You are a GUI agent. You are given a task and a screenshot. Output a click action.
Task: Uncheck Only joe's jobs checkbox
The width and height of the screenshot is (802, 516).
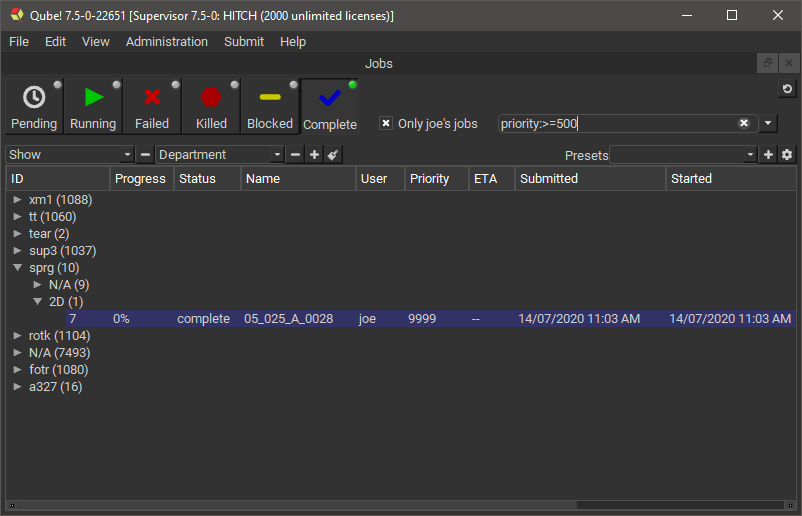pyautogui.click(x=386, y=124)
